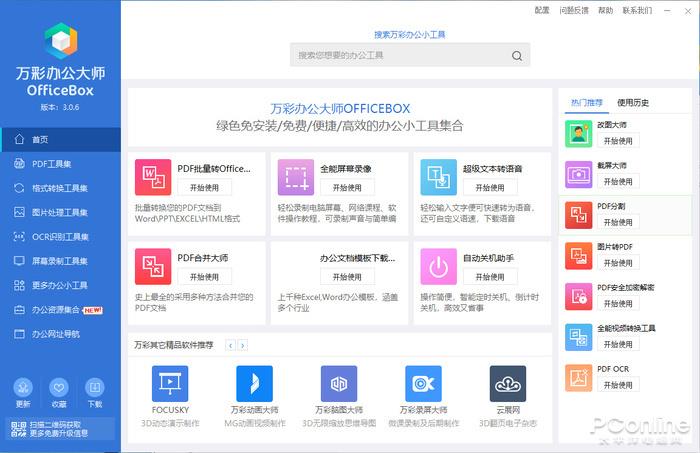Click the 超级文本转语音 icon
Screen dimensions: 700x453
[x=438, y=177]
